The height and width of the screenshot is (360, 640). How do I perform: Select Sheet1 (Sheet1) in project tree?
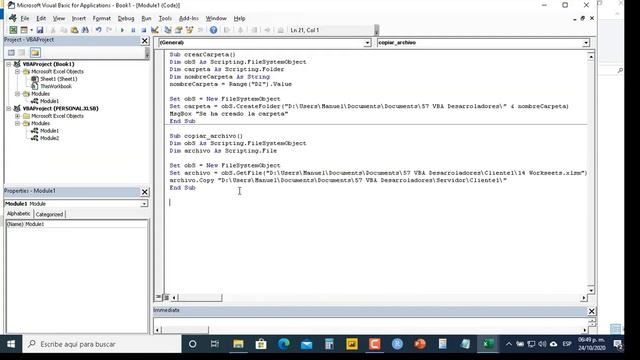coord(58,79)
